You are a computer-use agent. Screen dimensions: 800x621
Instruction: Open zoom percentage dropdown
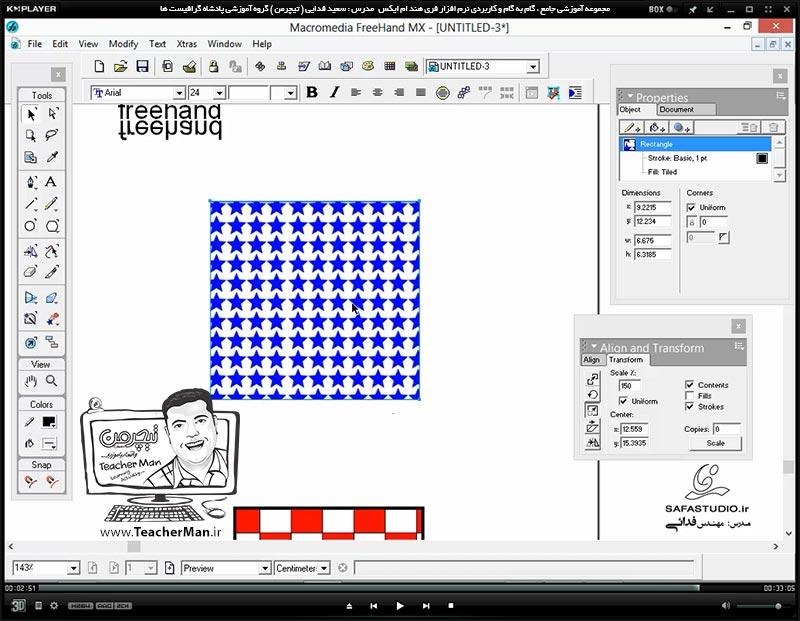73,568
